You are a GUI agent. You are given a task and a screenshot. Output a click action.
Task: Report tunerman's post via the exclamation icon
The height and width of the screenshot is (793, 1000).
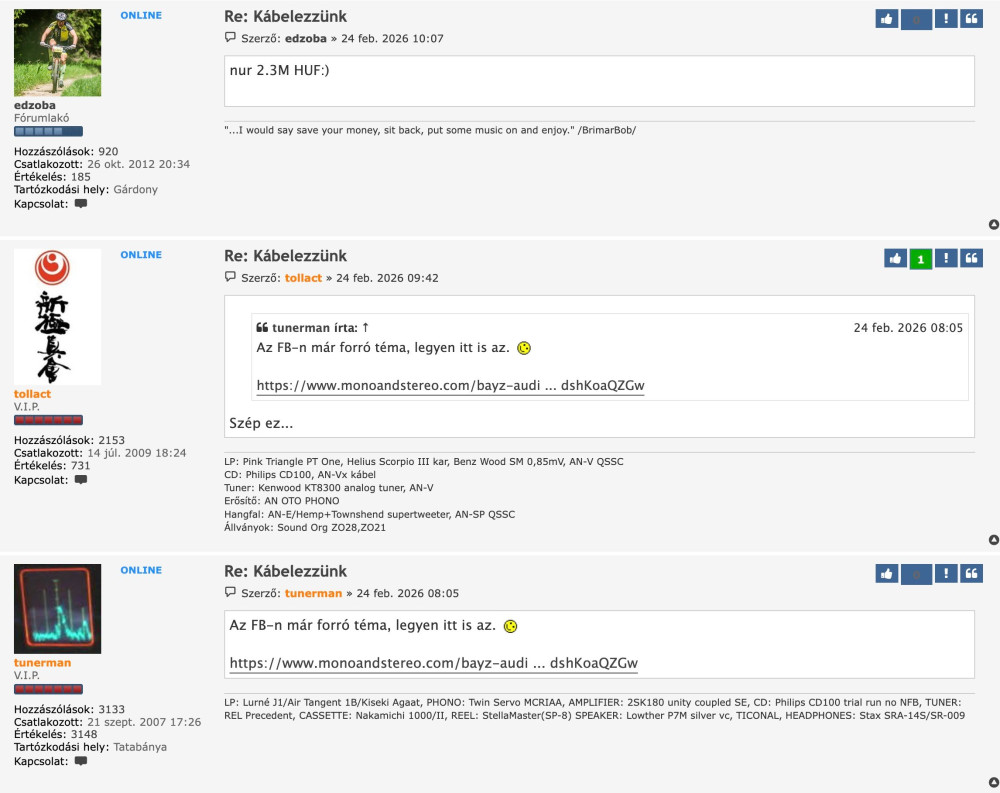[x=945, y=573]
